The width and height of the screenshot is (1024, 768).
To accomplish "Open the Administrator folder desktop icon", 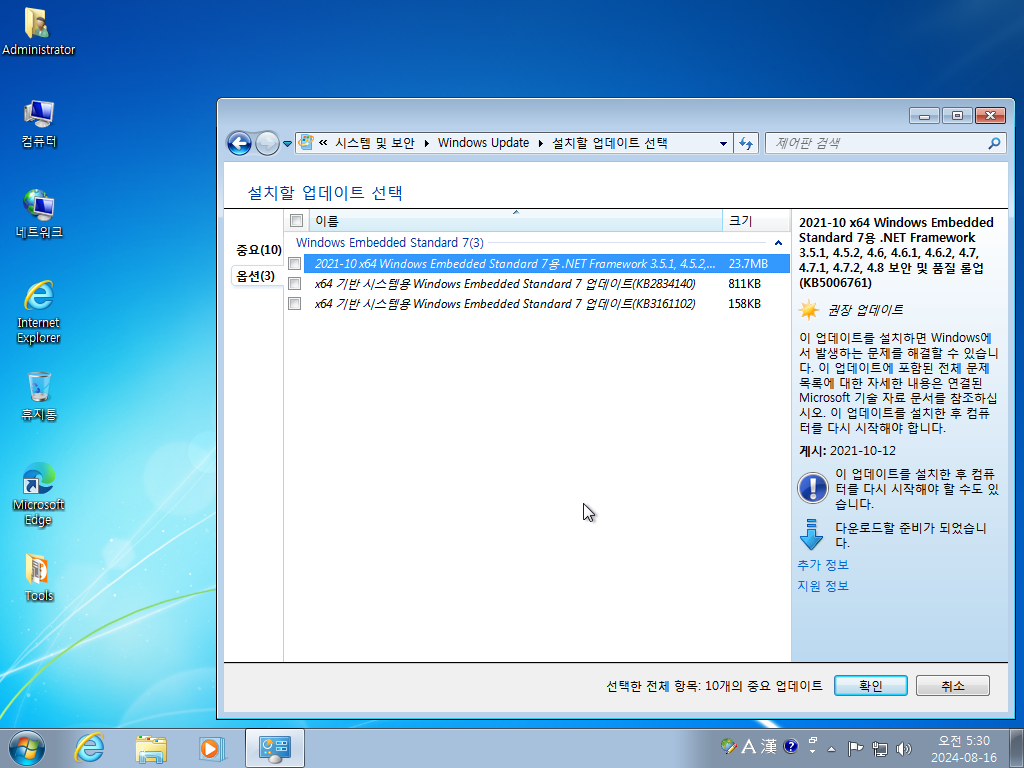I will (38, 31).
